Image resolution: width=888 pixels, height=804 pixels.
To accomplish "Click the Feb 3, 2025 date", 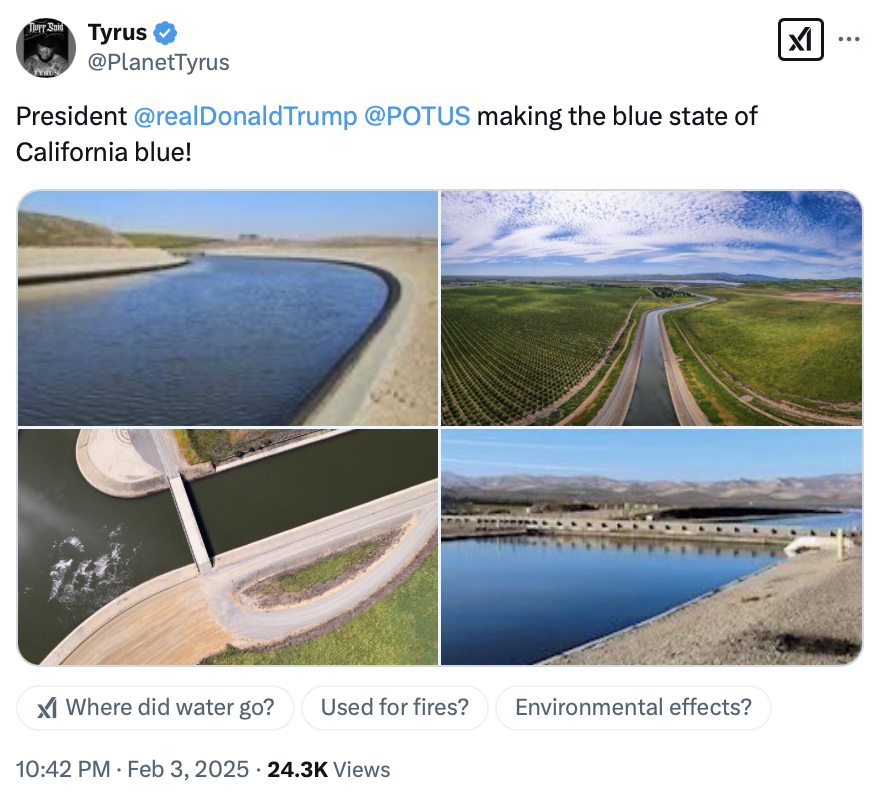I will (186, 770).
